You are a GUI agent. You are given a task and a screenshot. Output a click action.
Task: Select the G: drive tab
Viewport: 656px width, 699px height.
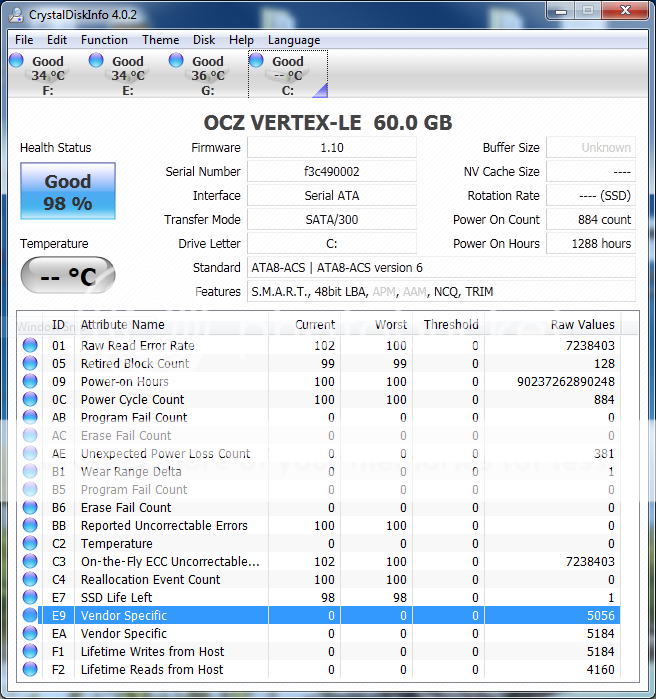pyautogui.click(x=208, y=74)
